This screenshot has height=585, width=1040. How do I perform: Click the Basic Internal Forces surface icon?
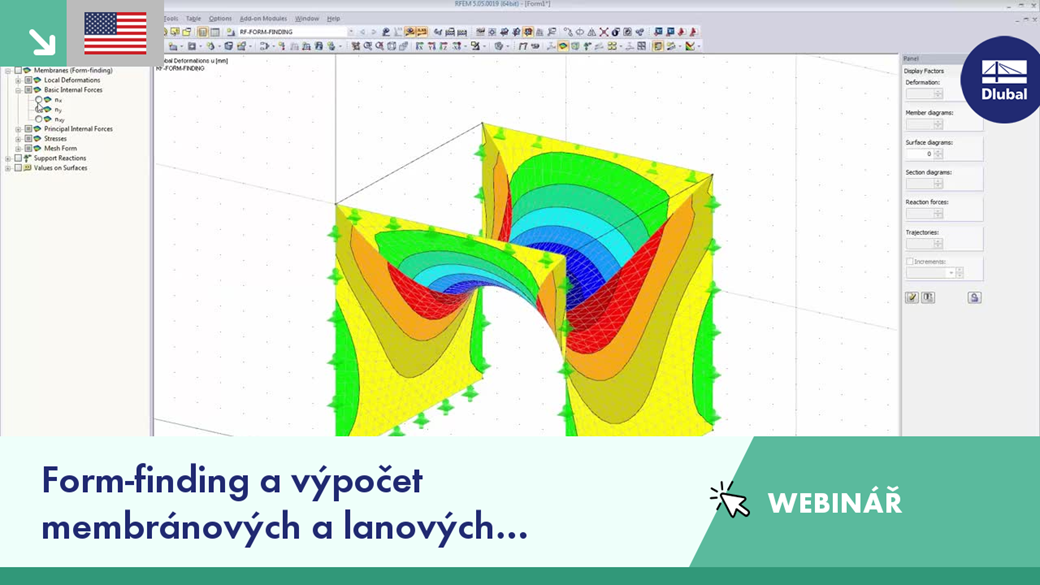click(37, 90)
